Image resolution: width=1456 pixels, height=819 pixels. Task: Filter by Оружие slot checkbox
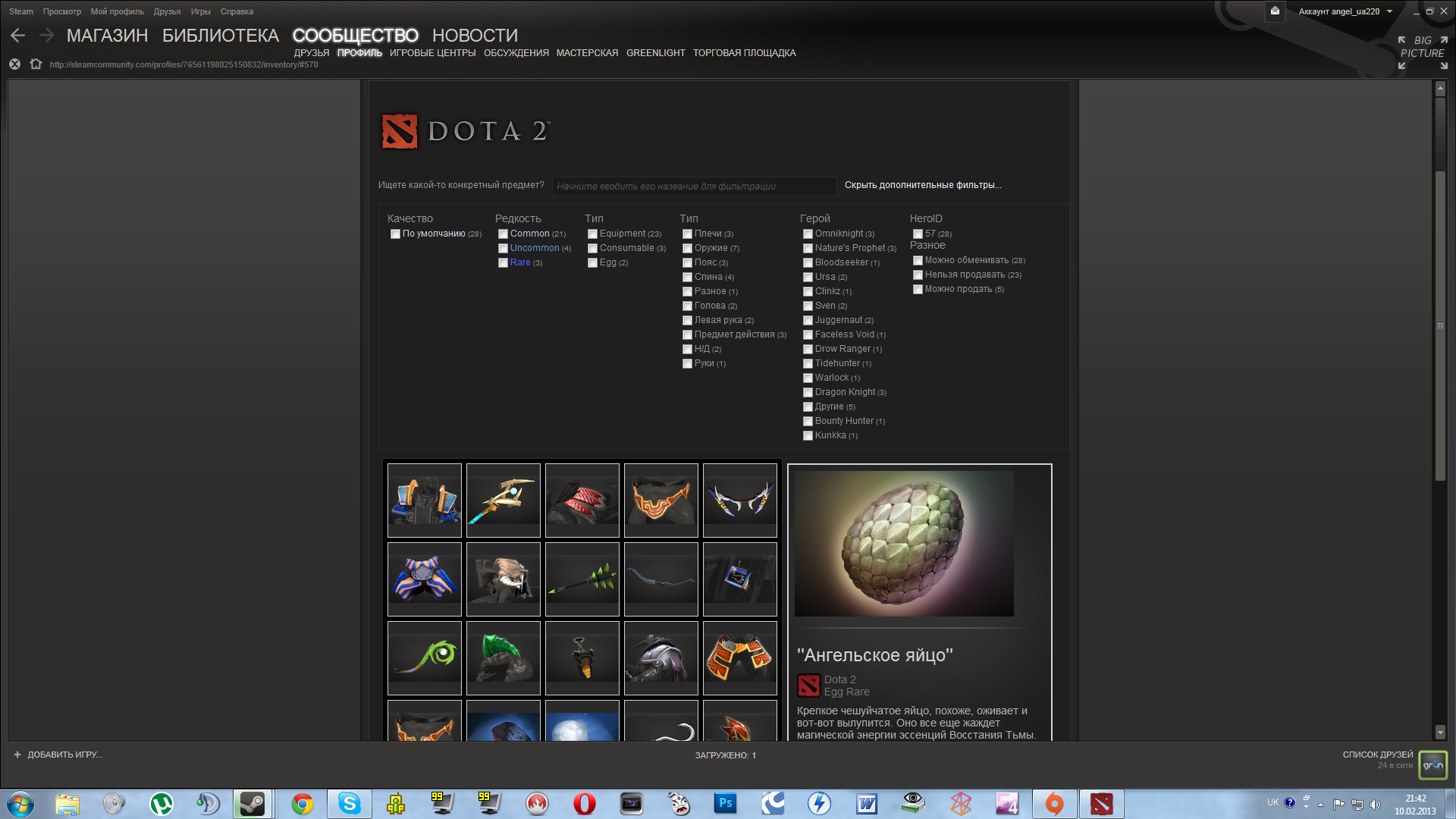coord(687,249)
